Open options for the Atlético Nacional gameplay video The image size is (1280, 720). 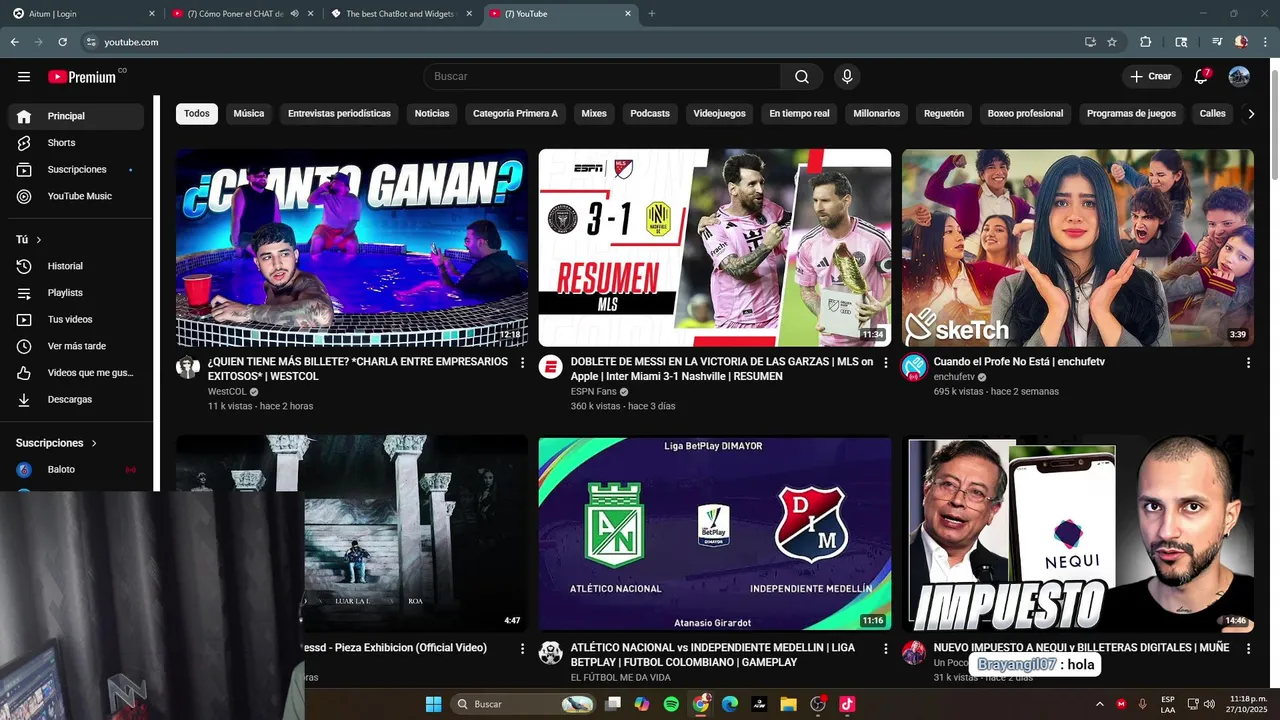point(885,649)
